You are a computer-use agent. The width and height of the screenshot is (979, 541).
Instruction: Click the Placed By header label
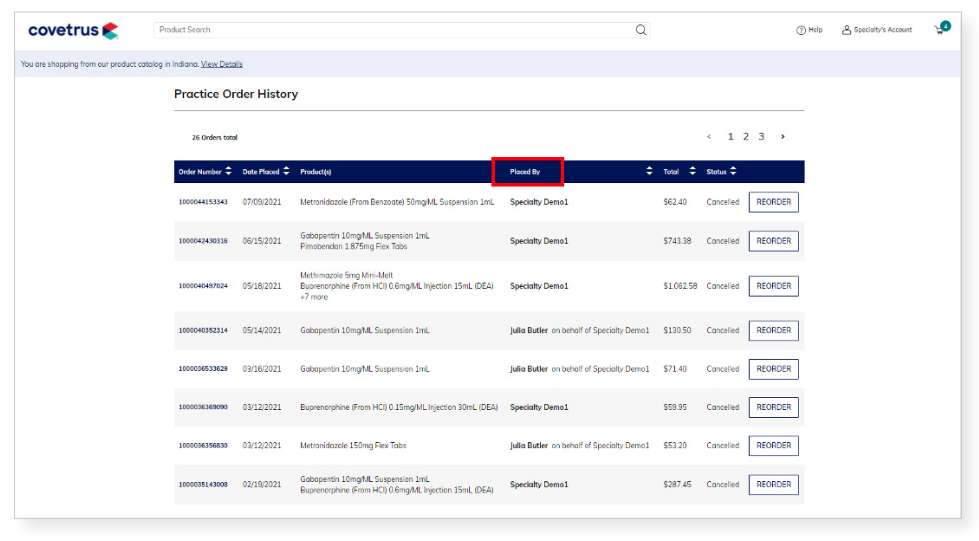coord(525,172)
